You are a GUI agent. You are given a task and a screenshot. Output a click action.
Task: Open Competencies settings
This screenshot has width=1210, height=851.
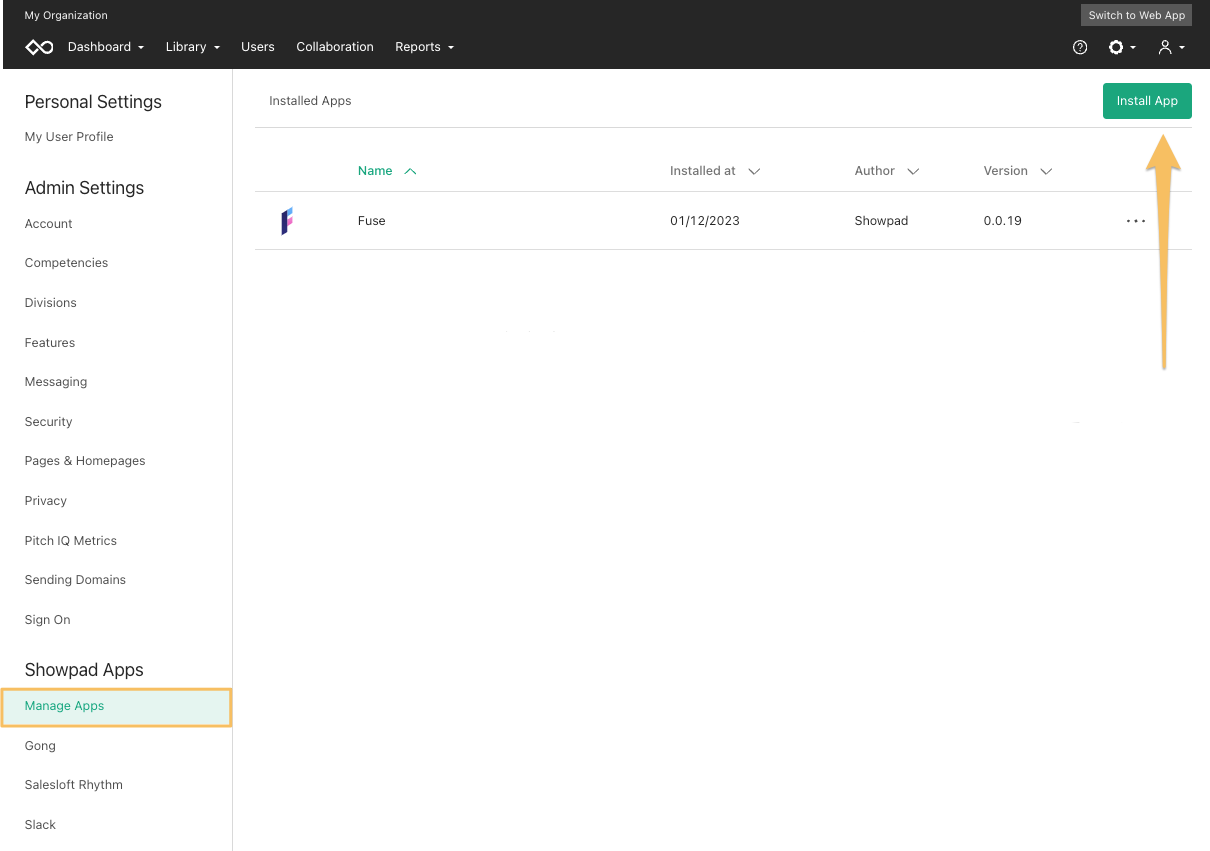(x=66, y=263)
